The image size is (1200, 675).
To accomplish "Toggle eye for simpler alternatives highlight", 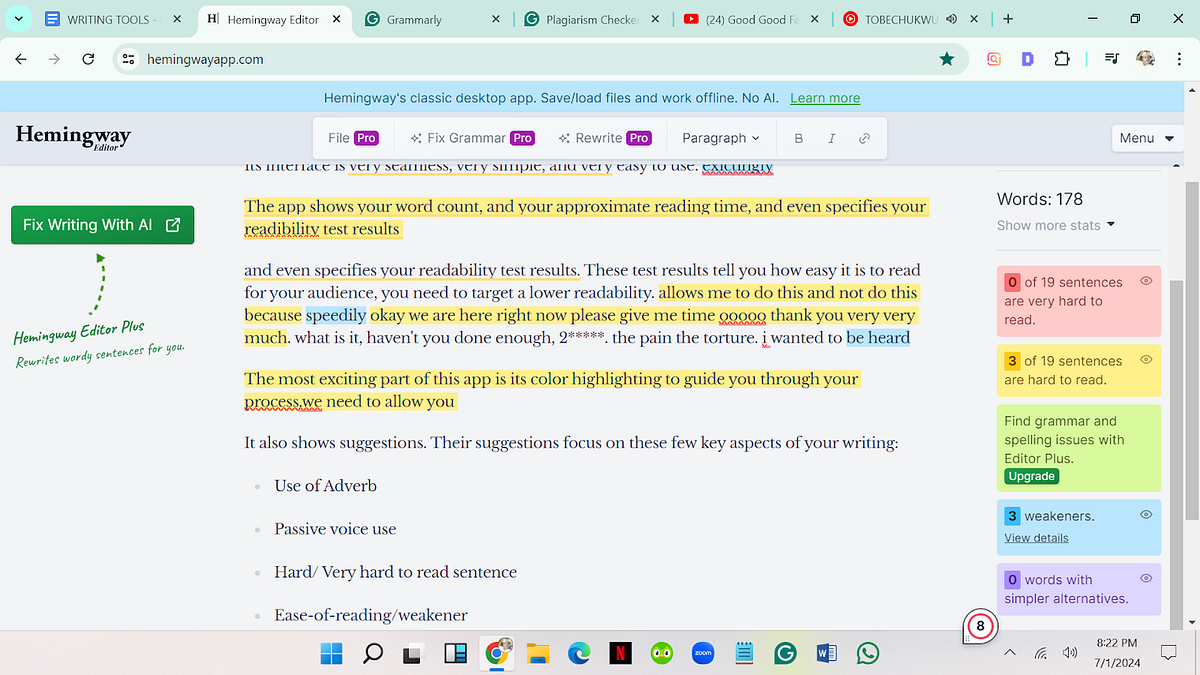I will [1146, 578].
